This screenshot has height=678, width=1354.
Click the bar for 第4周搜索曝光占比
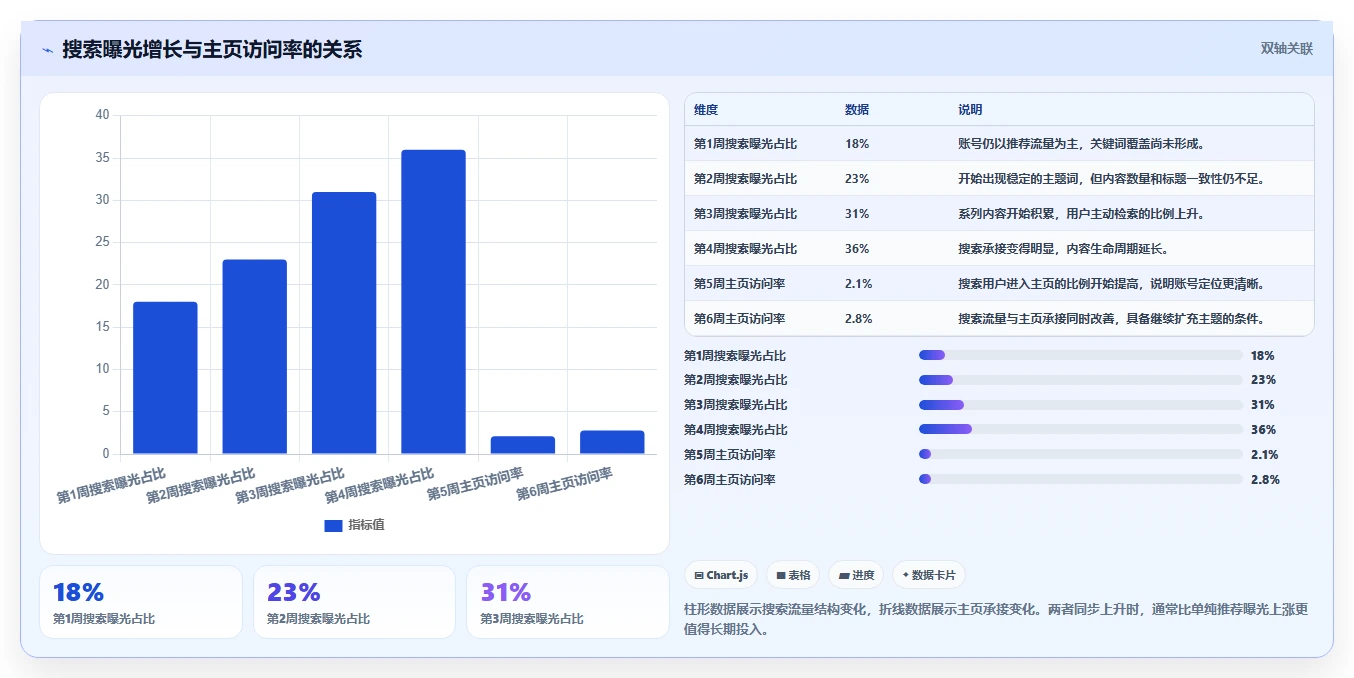[x=433, y=302]
